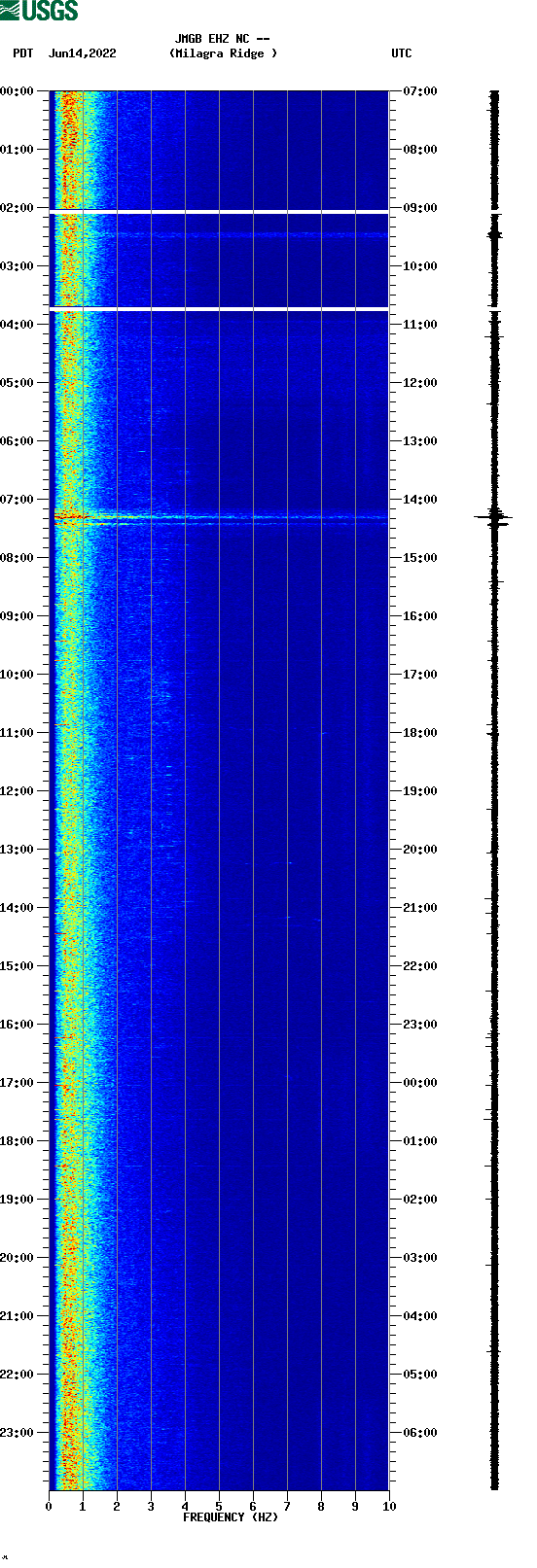Click the 04:00 PDT time label
Viewport: 537px width, 1568px height.
pyautogui.click(x=18, y=325)
